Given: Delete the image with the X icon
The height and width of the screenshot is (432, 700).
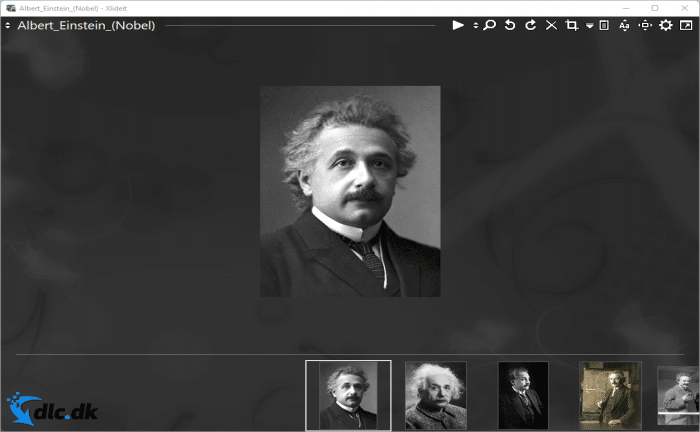Looking at the screenshot, I should tap(551, 25).
